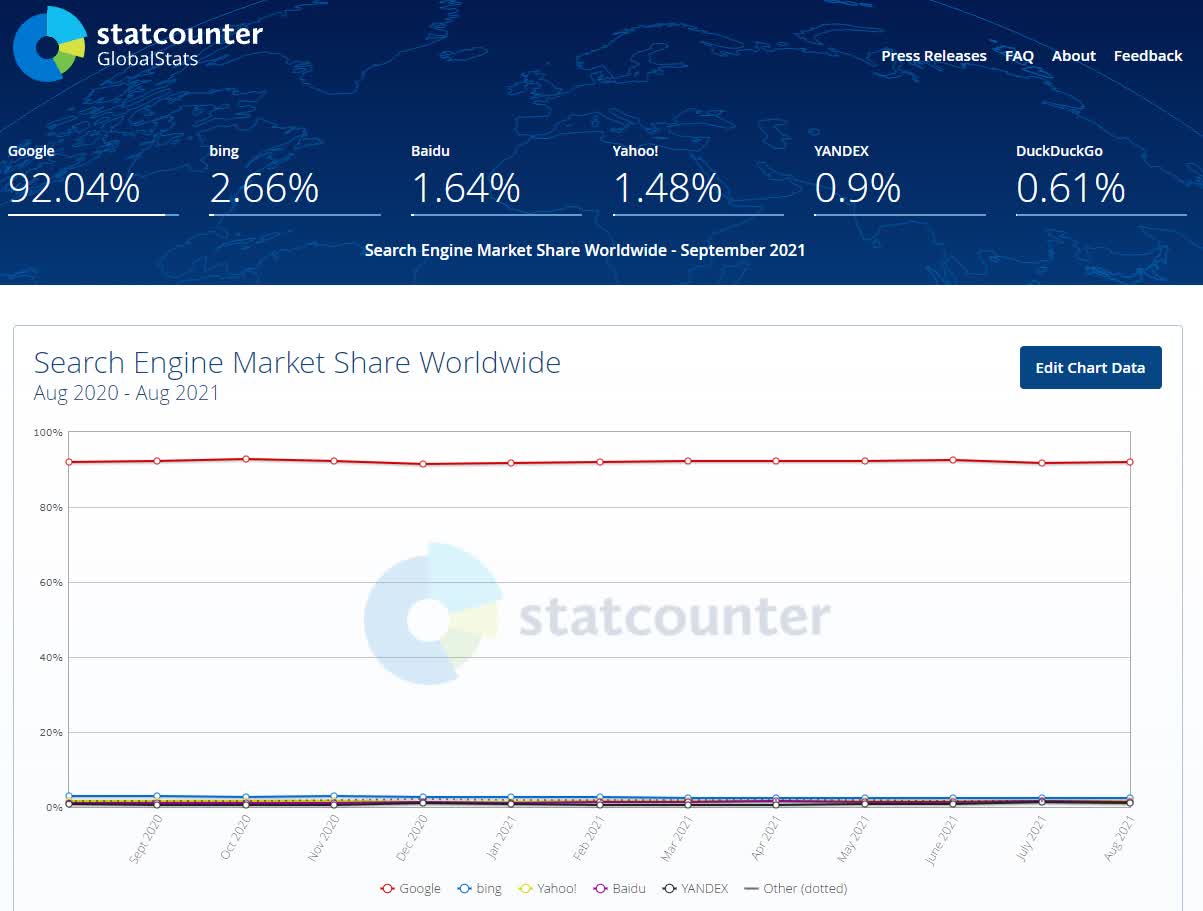The height and width of the screenshot is (911, 1203).
Task: Select the bing 2.66% stat
Action: (x=295, y=179)
